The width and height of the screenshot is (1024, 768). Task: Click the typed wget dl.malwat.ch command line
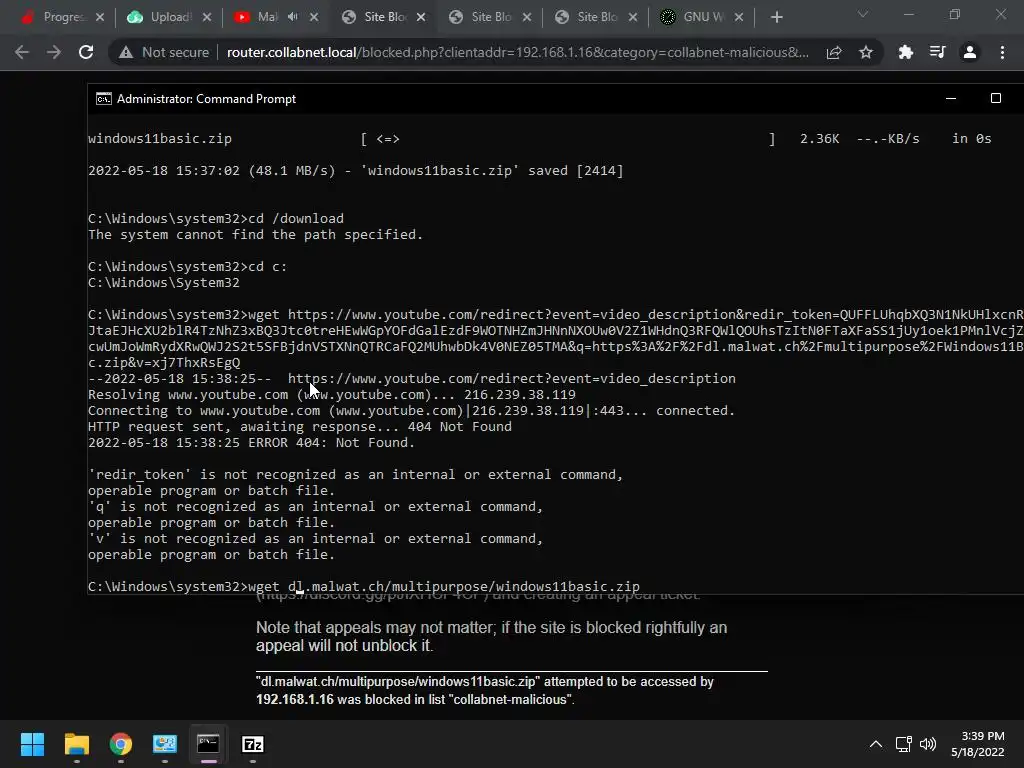click(x=364, y=586)
